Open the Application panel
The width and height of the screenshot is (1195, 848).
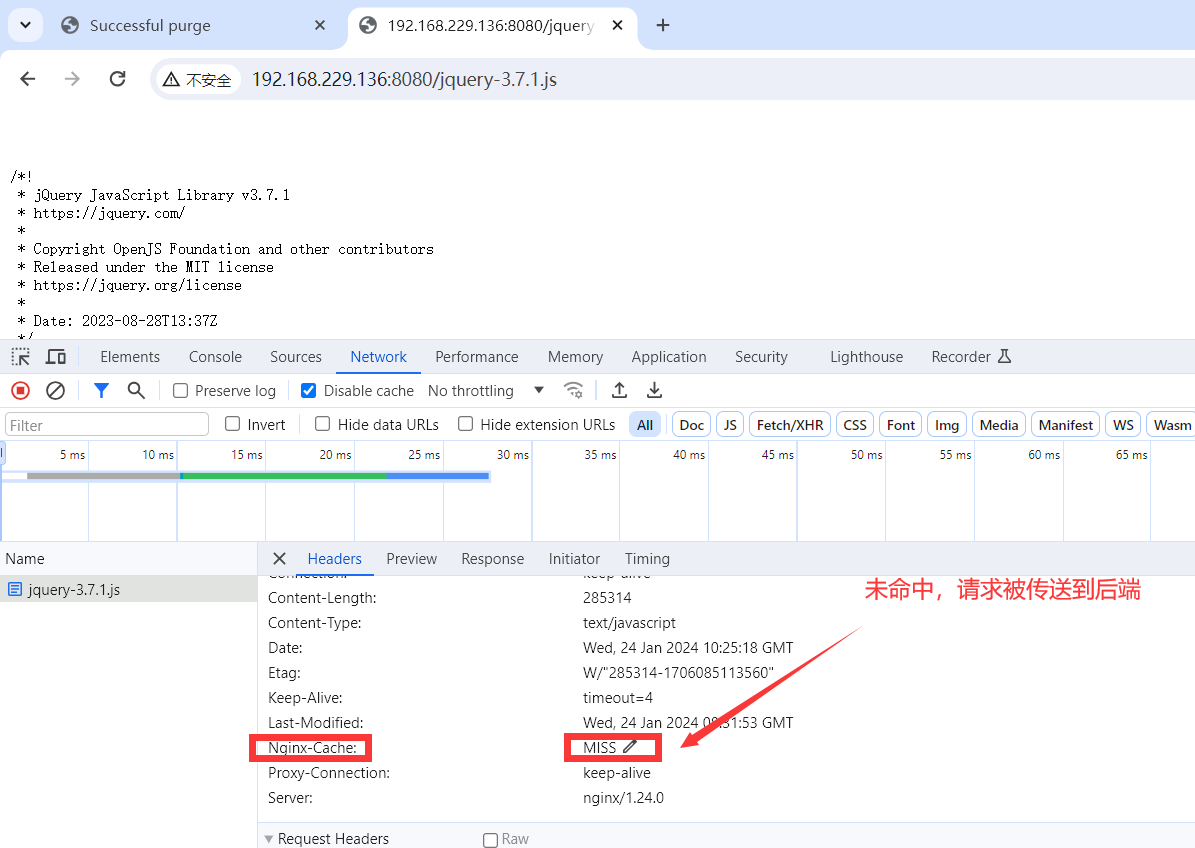point(669,357)
